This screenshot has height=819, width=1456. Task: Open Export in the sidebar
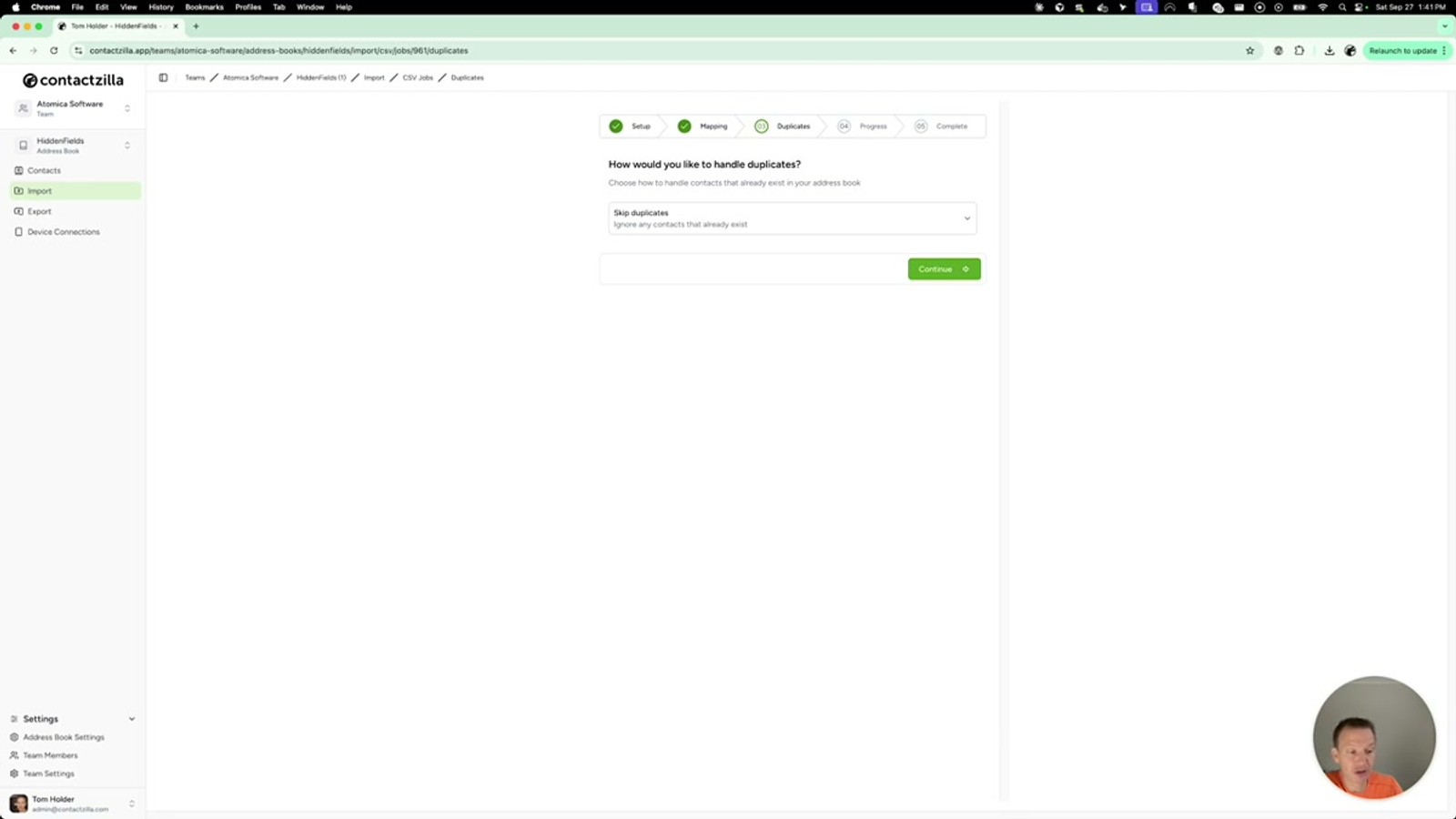click(x=76, y=211)
